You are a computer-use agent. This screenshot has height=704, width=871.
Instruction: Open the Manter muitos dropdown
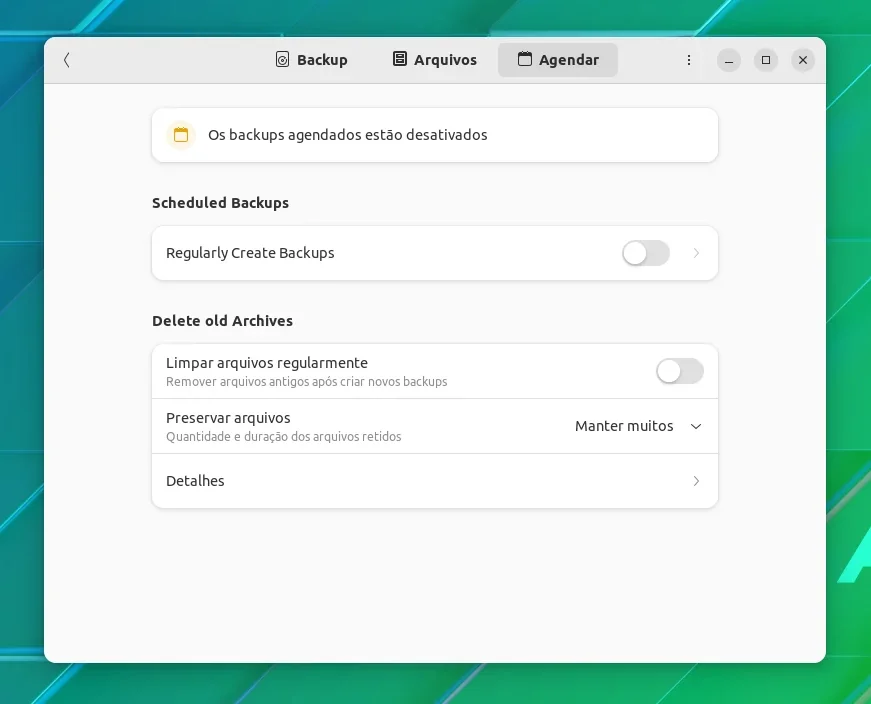point(638,426)
